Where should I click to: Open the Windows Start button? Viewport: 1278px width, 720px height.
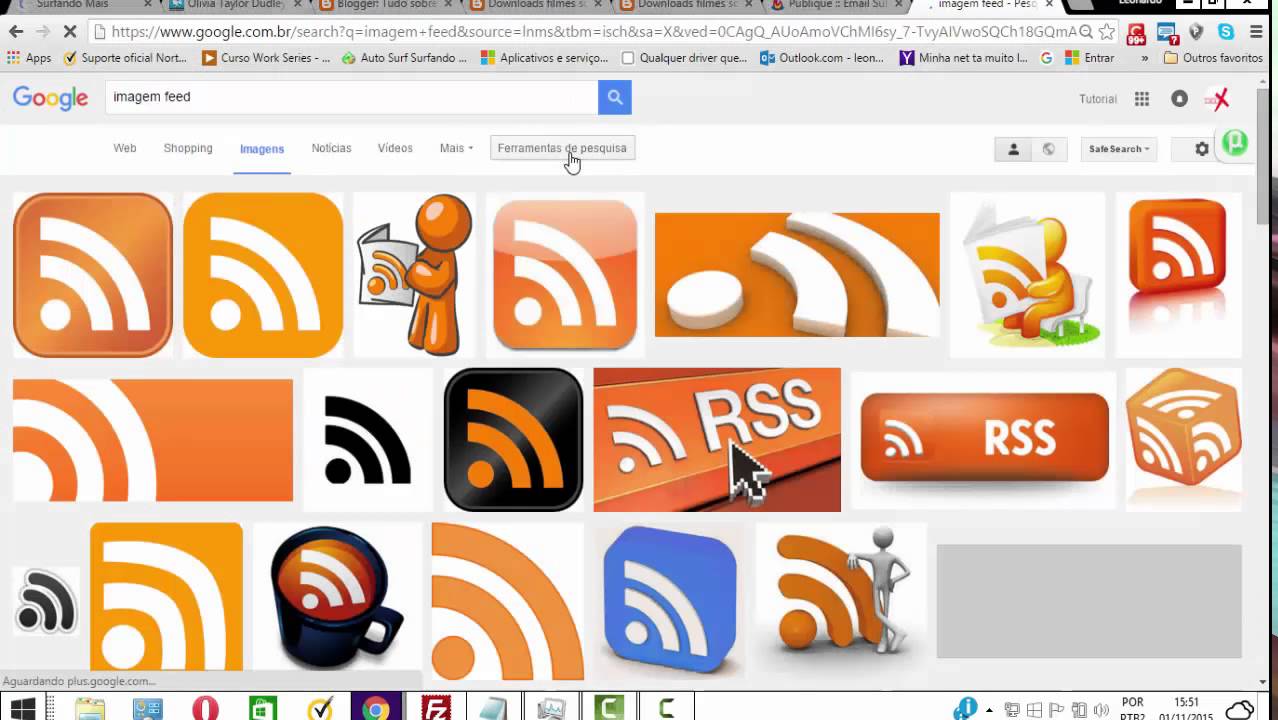click(x=22, y=709)
